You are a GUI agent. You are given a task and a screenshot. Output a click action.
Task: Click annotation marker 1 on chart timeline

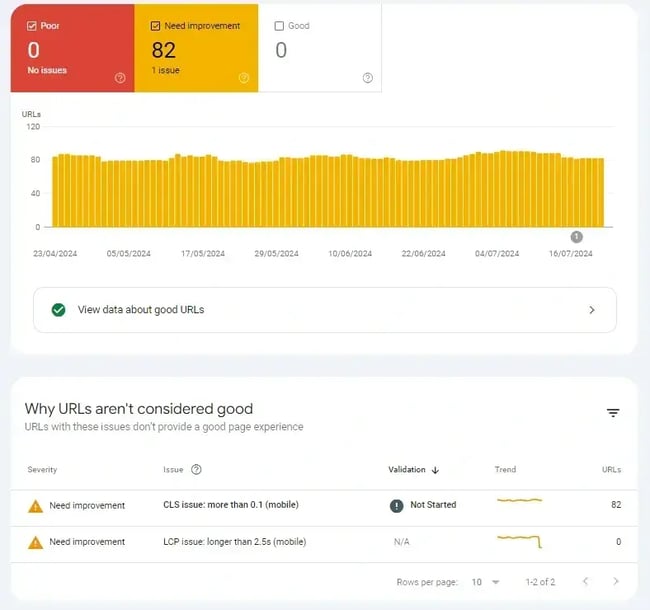click(x=576, y=237)
